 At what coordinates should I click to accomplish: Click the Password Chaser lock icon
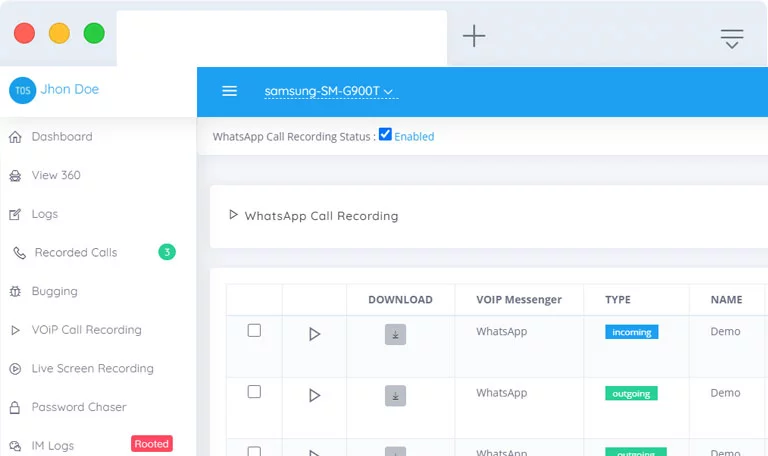[15, 408]
